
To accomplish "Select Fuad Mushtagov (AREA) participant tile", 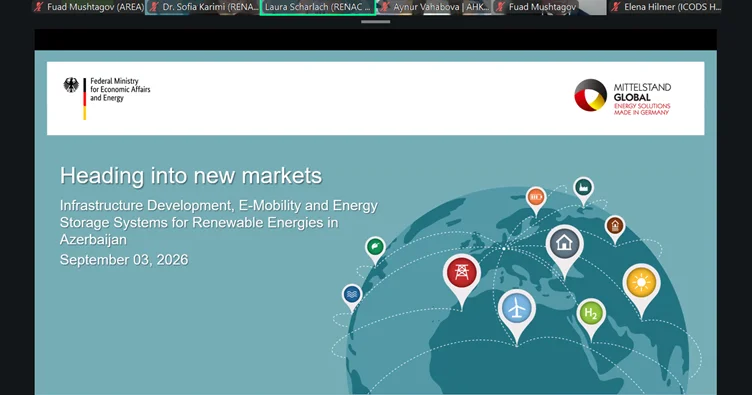I will pyautogui.click(x=88, y=7).
